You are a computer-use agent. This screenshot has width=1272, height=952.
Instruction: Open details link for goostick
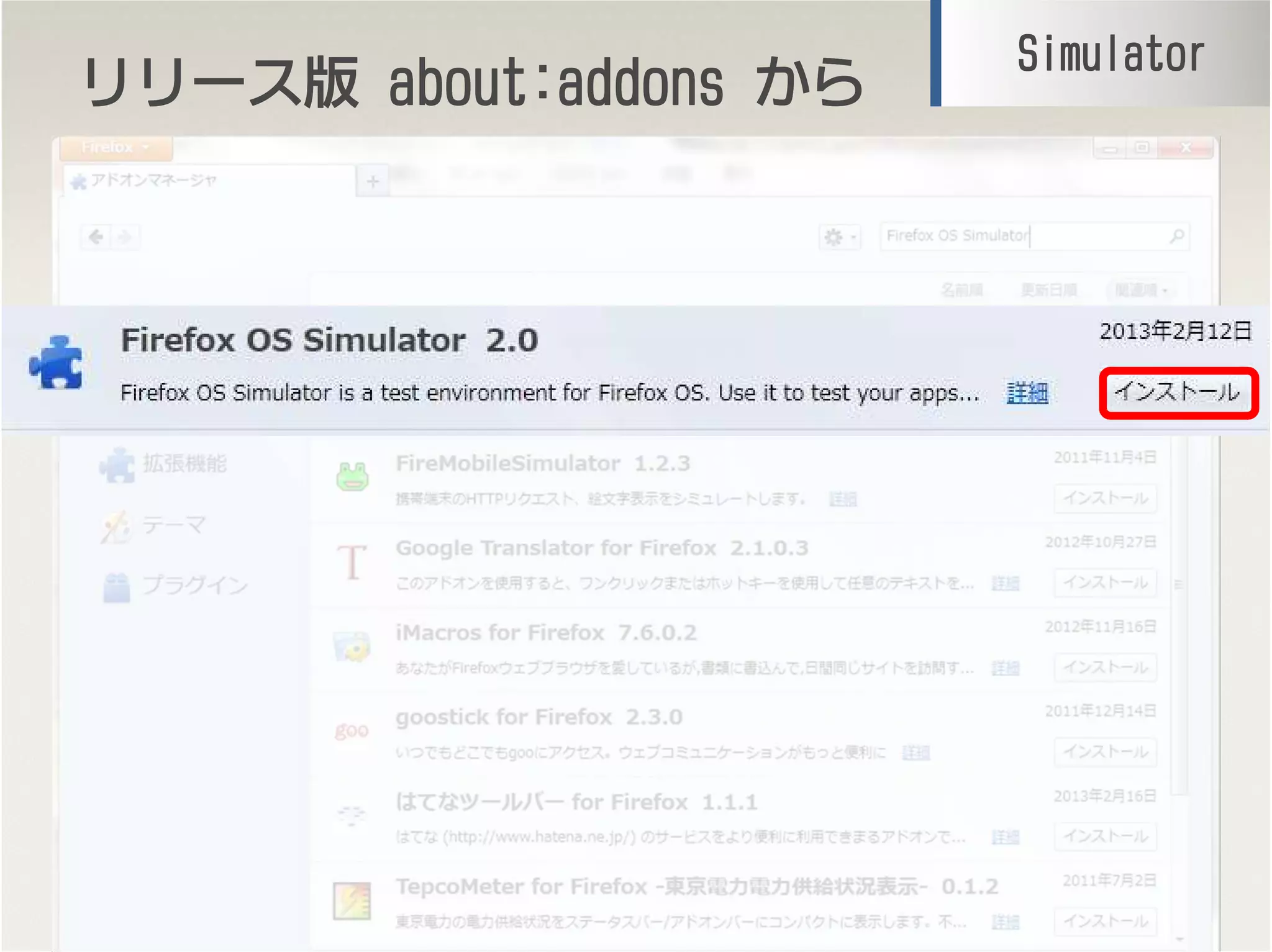coord(916,753)
